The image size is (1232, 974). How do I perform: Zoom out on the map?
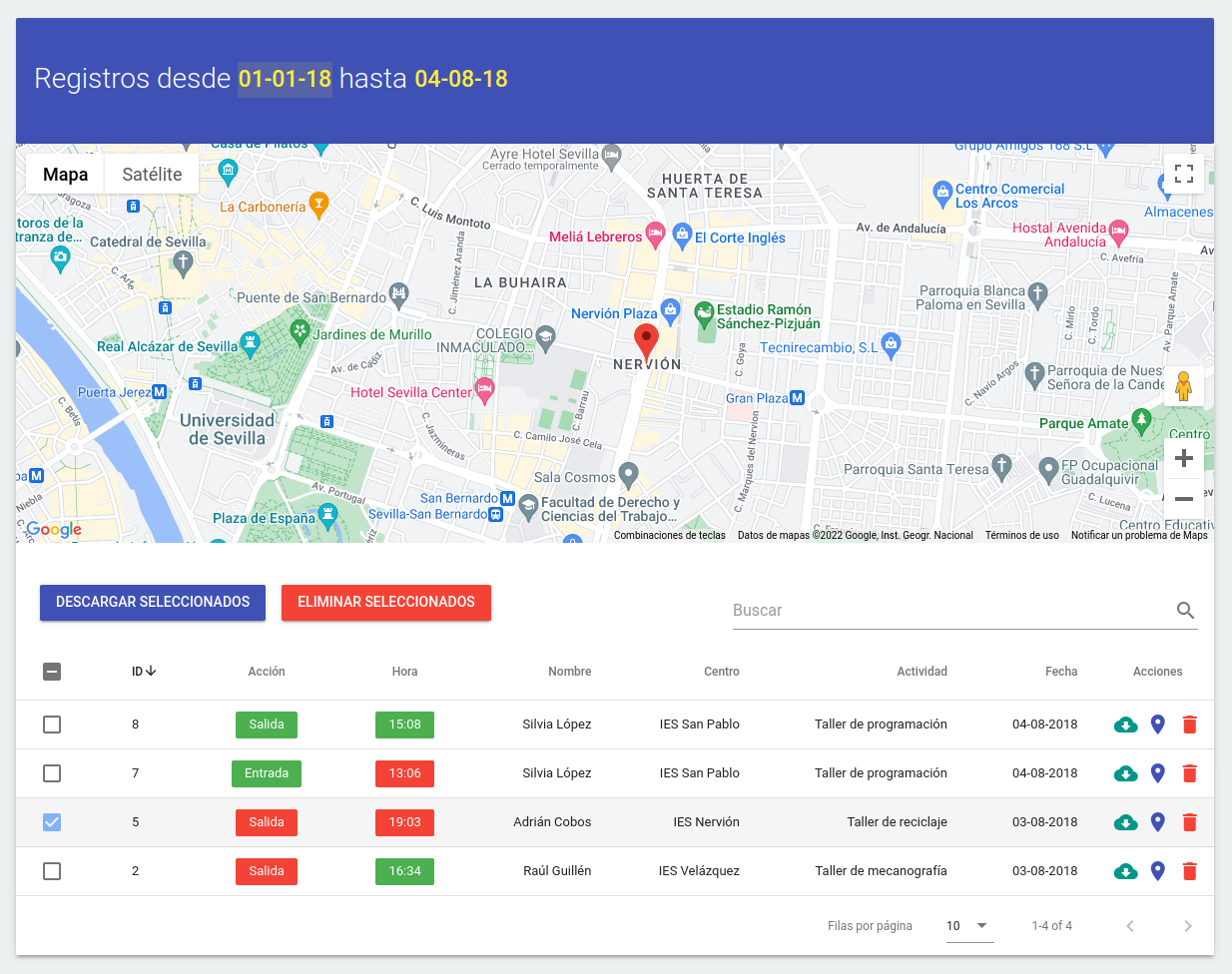1184,499
